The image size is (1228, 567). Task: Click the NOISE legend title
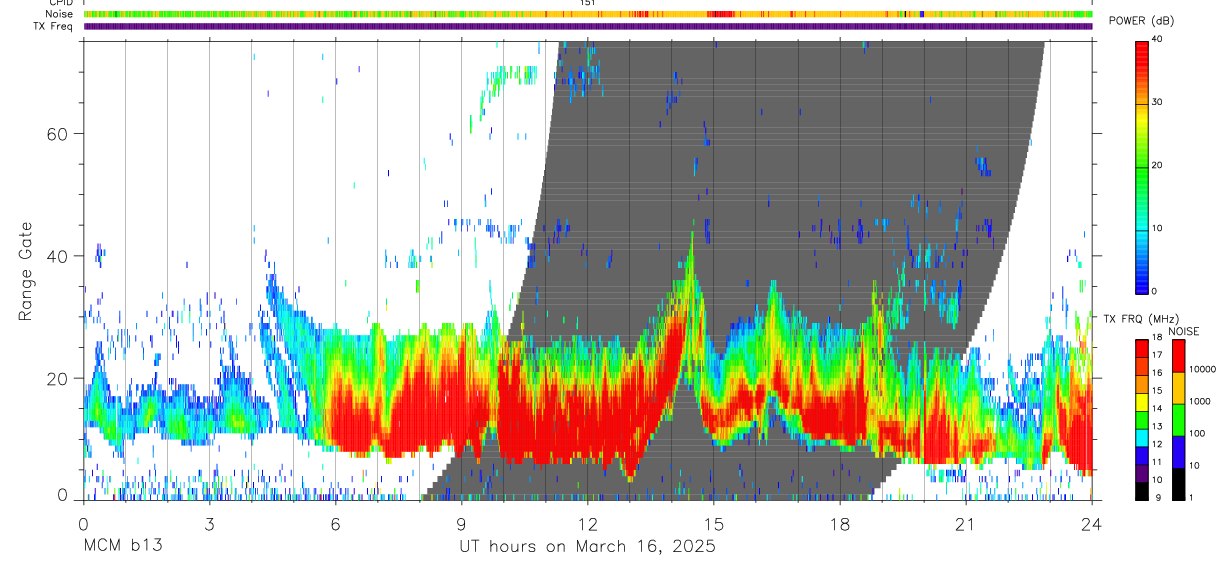point(1183,331)
